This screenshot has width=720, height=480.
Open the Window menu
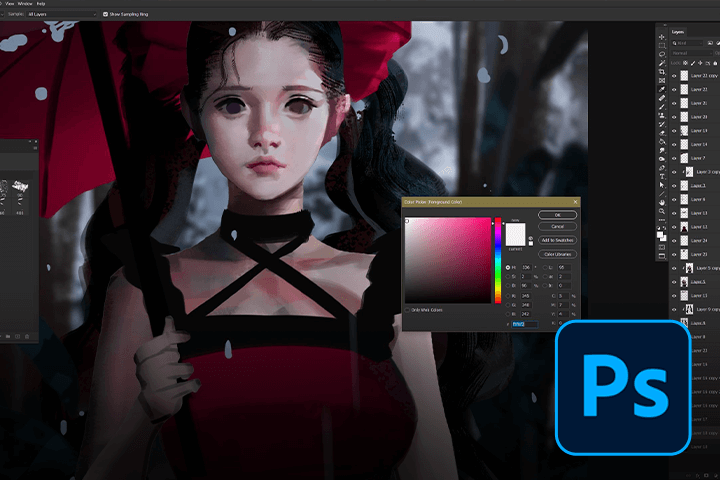click(x=25, y=4)
